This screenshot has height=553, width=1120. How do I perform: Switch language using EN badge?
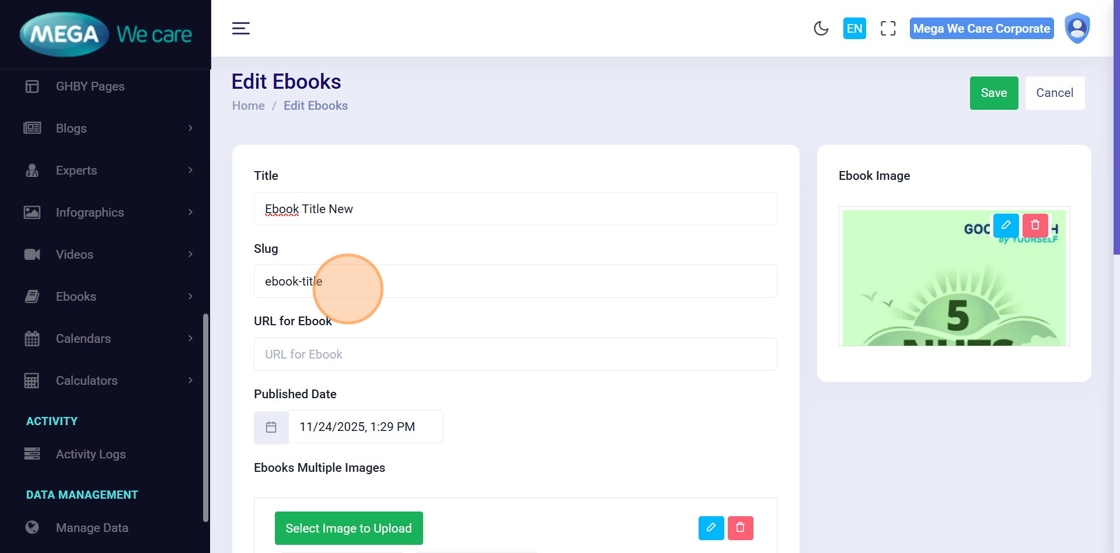pyautogui.click(x=854, y=29)
